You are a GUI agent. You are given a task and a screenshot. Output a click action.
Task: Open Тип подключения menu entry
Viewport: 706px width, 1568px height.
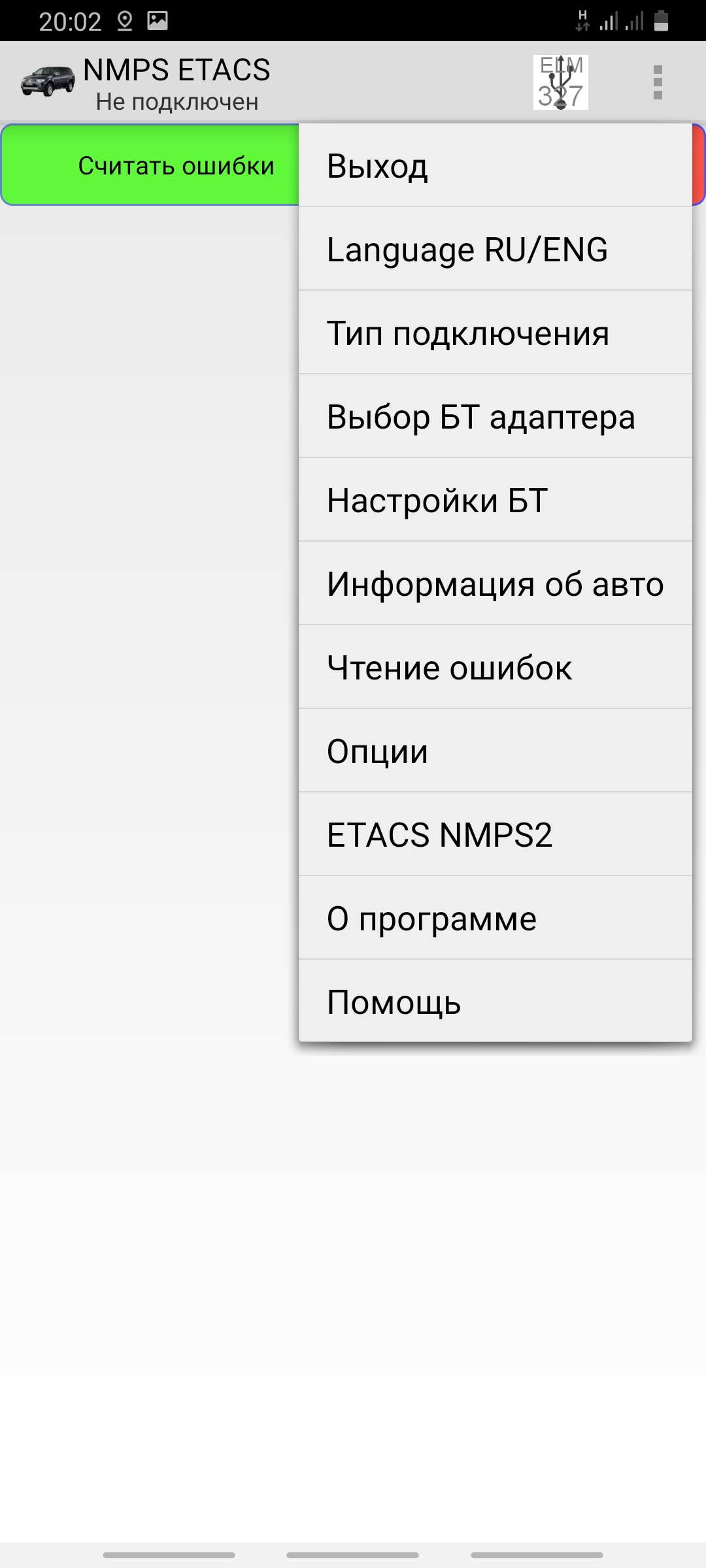click(495, 333)
